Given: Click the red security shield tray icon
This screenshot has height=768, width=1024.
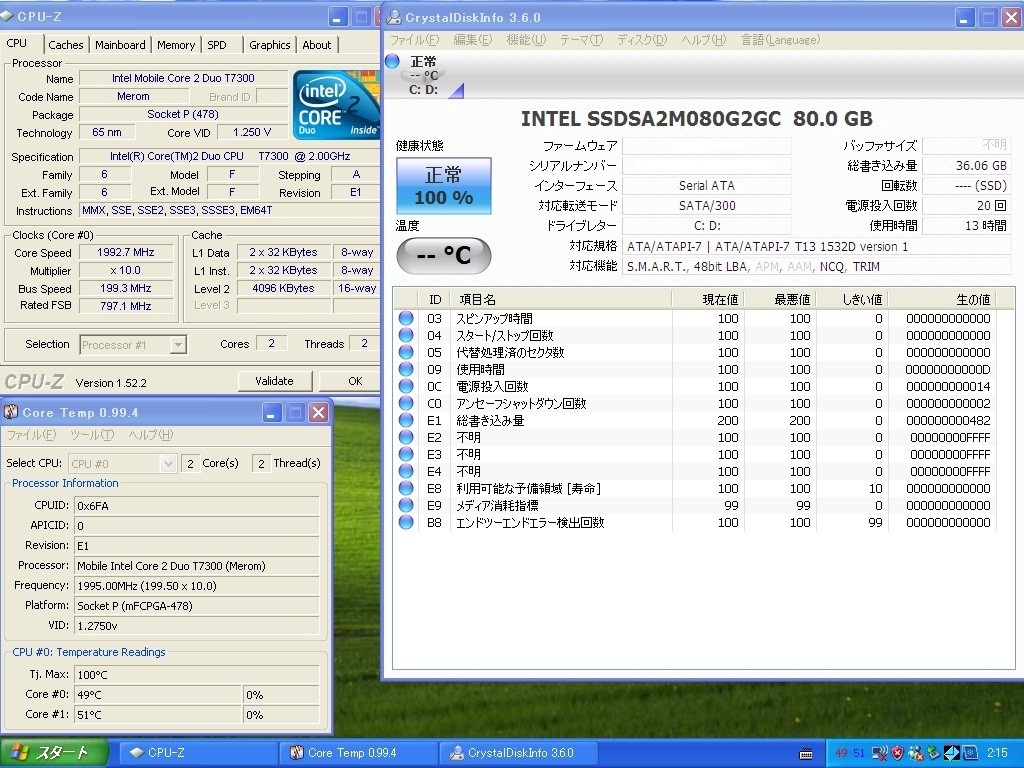Looking at the screenshot, I should coord(897,753).
